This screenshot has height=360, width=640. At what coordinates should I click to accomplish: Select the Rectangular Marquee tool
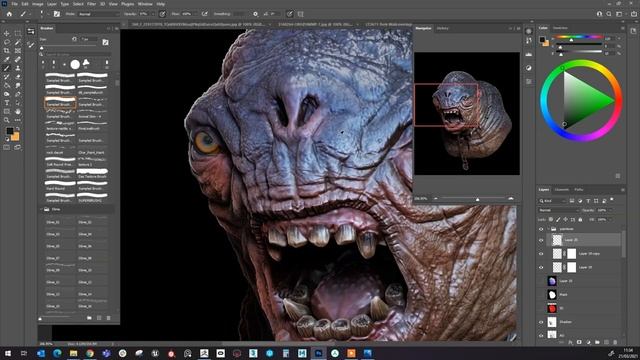click(18, 33)
